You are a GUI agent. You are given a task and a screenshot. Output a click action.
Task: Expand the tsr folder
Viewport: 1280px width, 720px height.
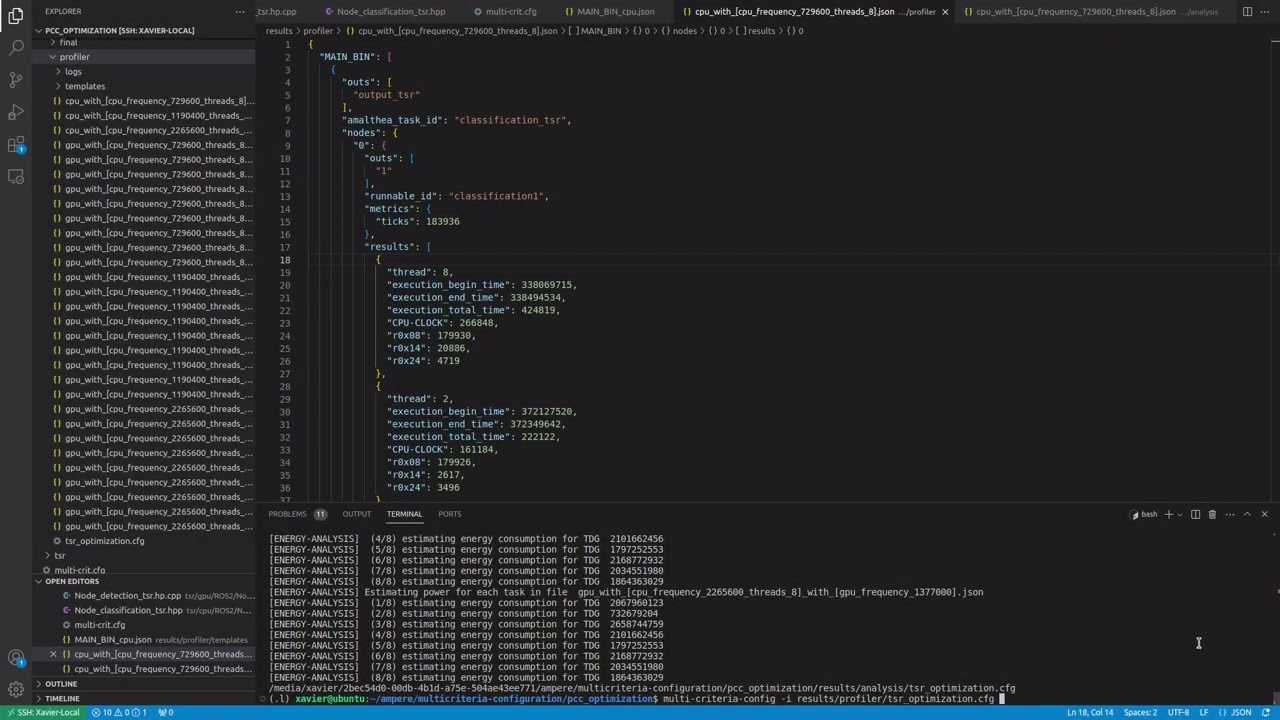[x=59, y=556]
